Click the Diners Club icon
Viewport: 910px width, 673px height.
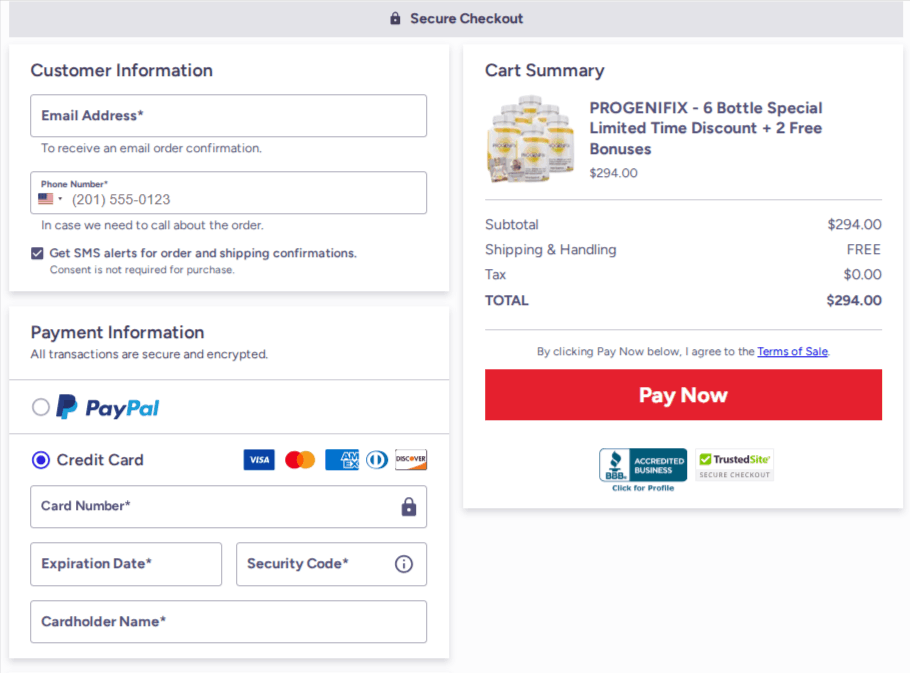[x=375, y=459]
